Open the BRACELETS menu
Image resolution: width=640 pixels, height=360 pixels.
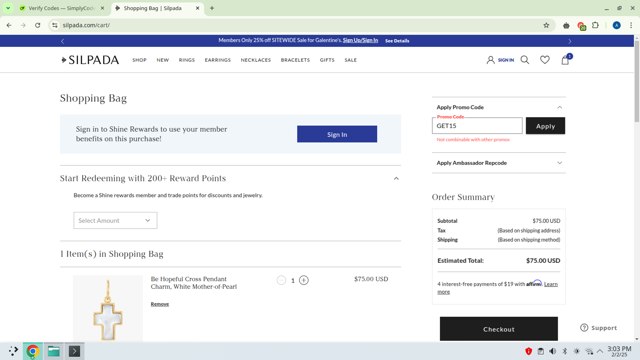295,60
